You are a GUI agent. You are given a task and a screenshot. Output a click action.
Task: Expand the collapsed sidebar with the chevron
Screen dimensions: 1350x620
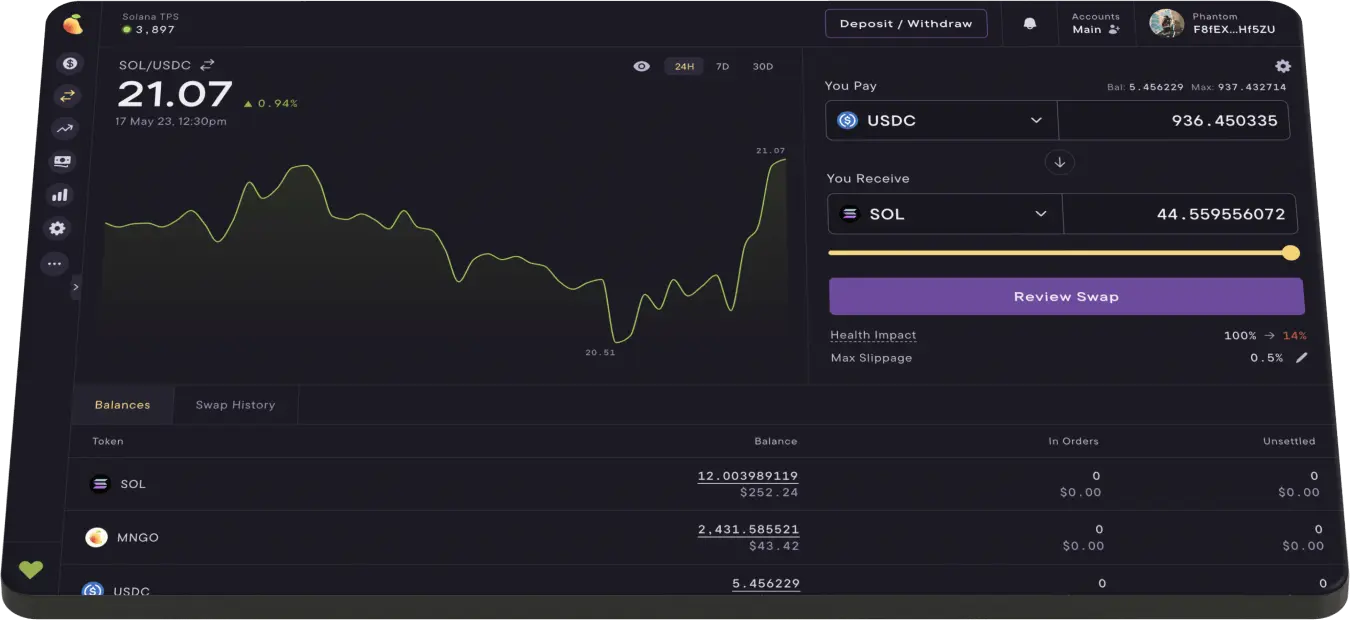pyautogui.click(x=76, y=287)
